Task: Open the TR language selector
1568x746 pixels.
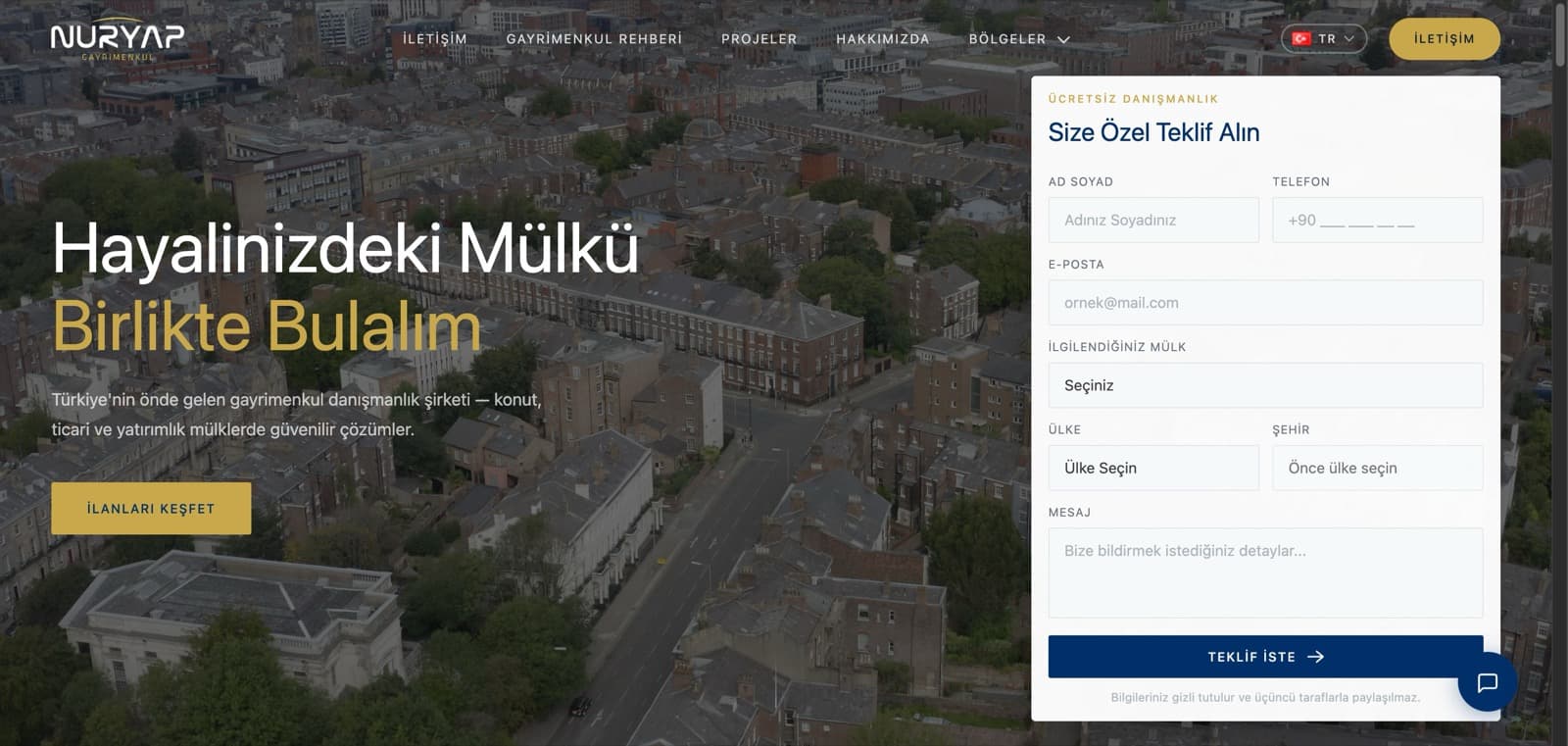Action: pyautogui.click(x=1324, y=39)
